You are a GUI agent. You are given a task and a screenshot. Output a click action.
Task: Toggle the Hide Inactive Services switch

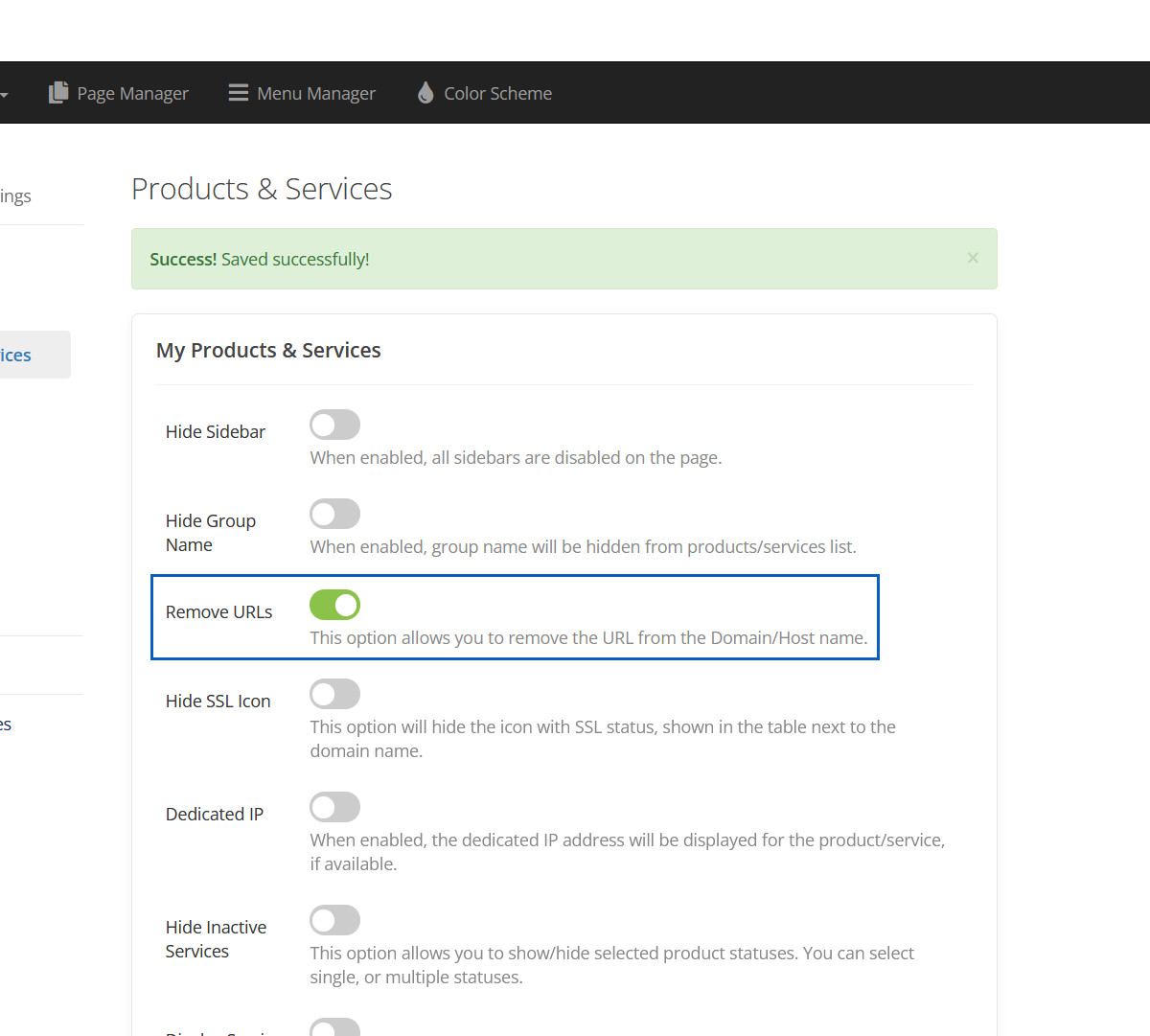coord(334,920)
